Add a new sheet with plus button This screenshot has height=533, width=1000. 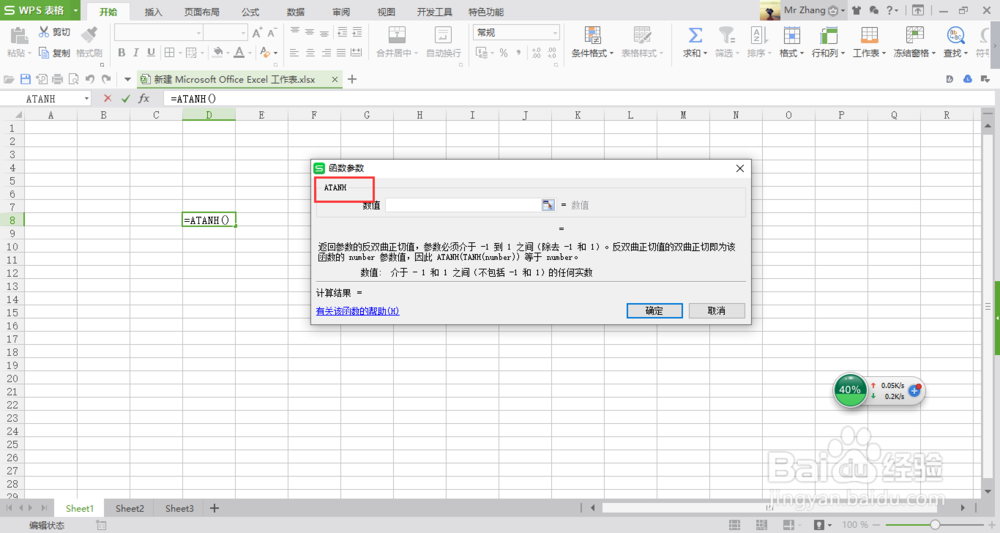click(x=214, y=508)
